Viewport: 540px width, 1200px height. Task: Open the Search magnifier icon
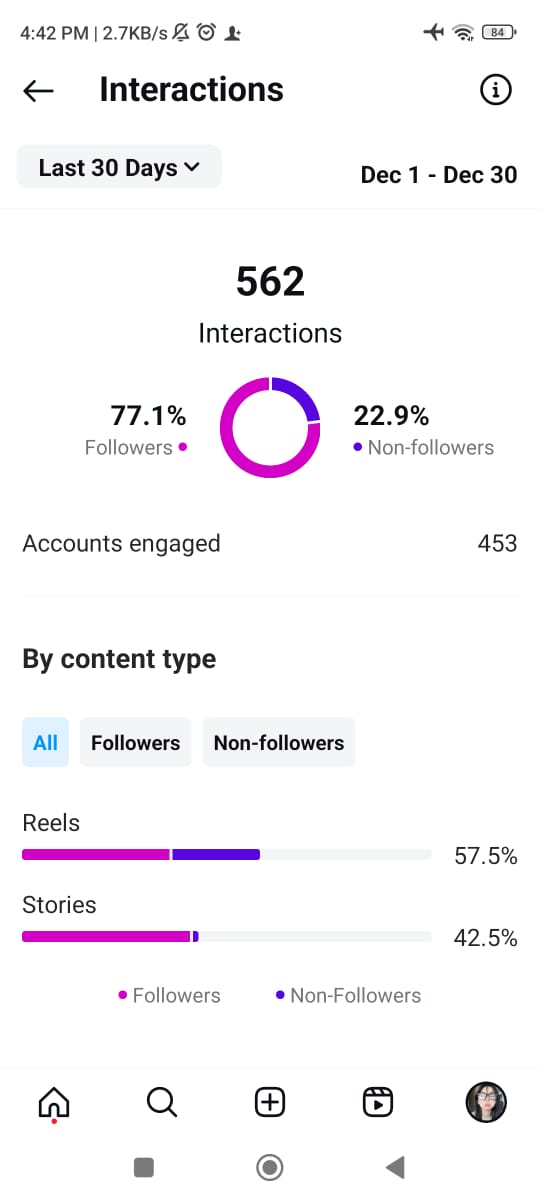162,1102
